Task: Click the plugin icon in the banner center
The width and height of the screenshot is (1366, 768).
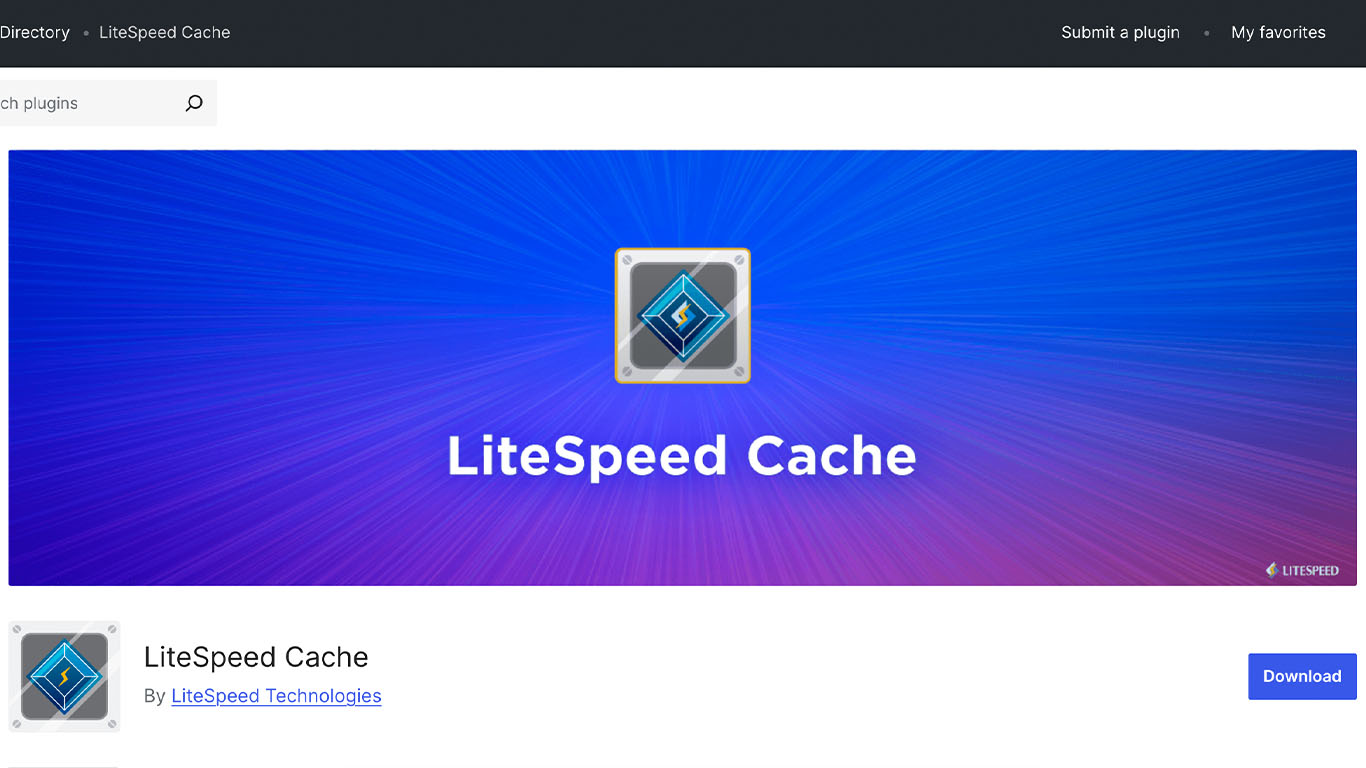Action: [683, 316]
